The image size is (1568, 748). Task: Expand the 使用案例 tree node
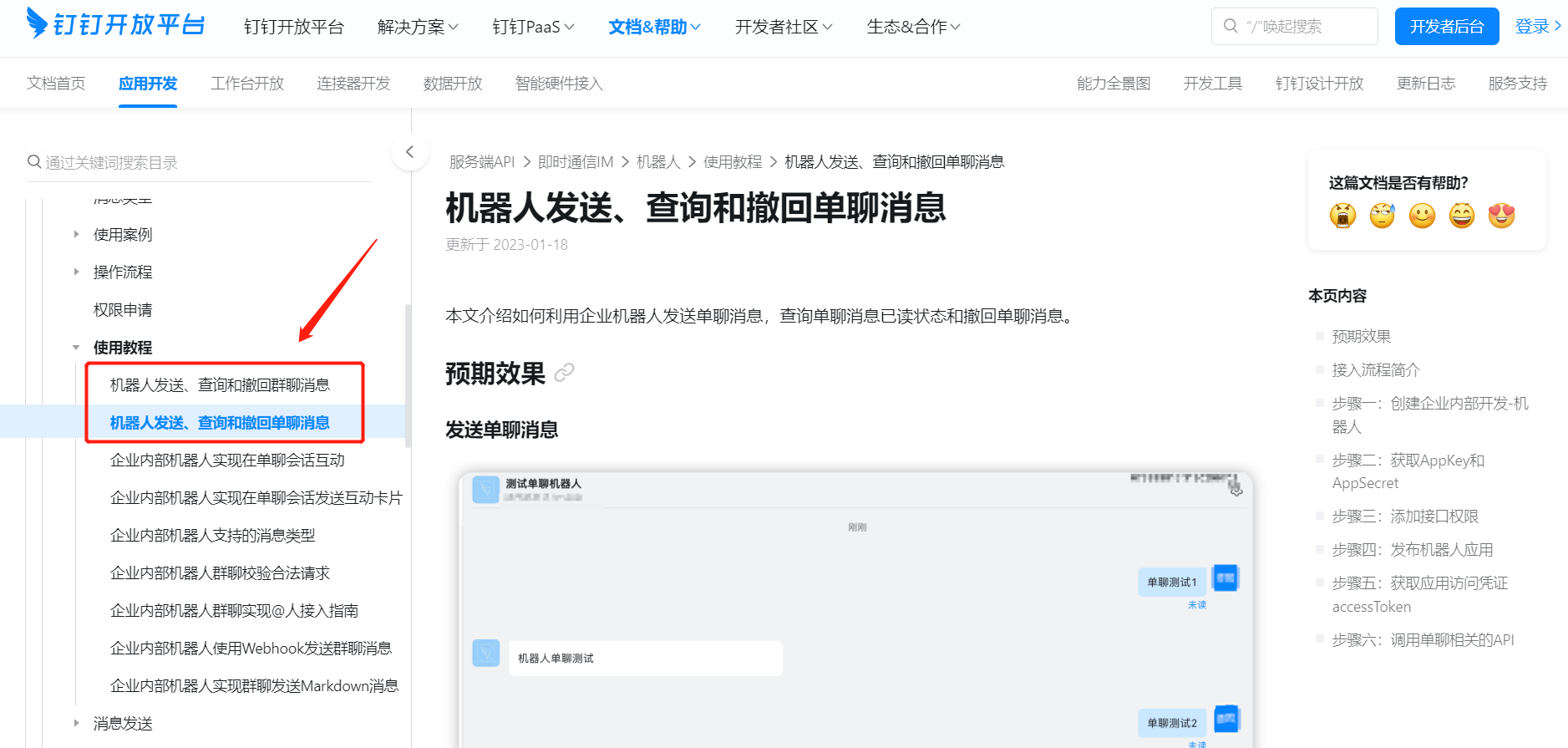pos(77,234)
